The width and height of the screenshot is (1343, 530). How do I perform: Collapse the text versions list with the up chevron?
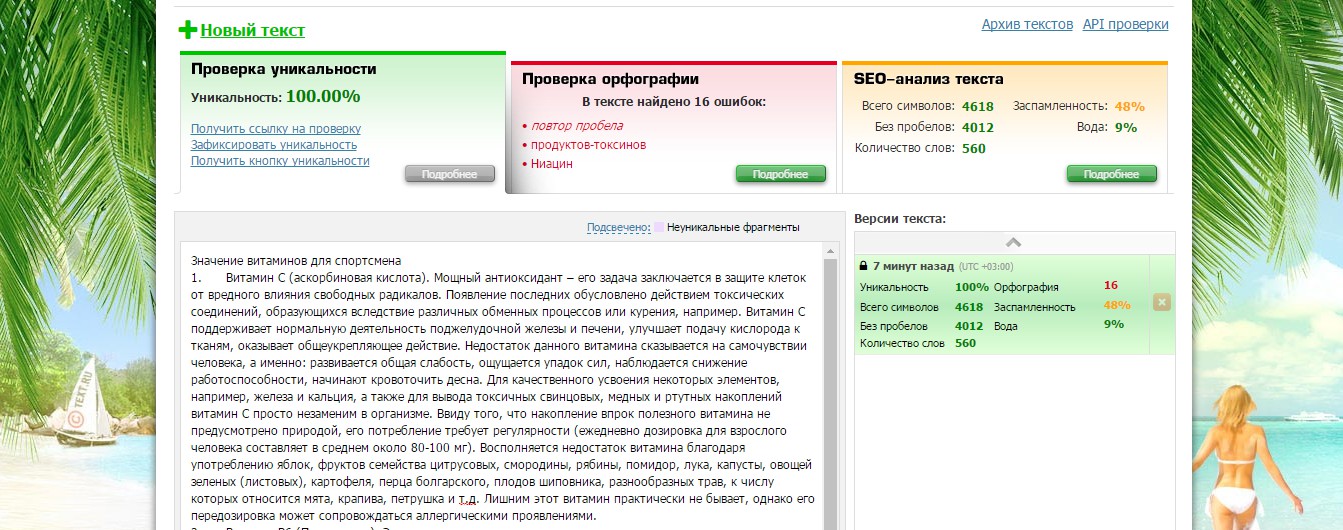coord(1013,242)
